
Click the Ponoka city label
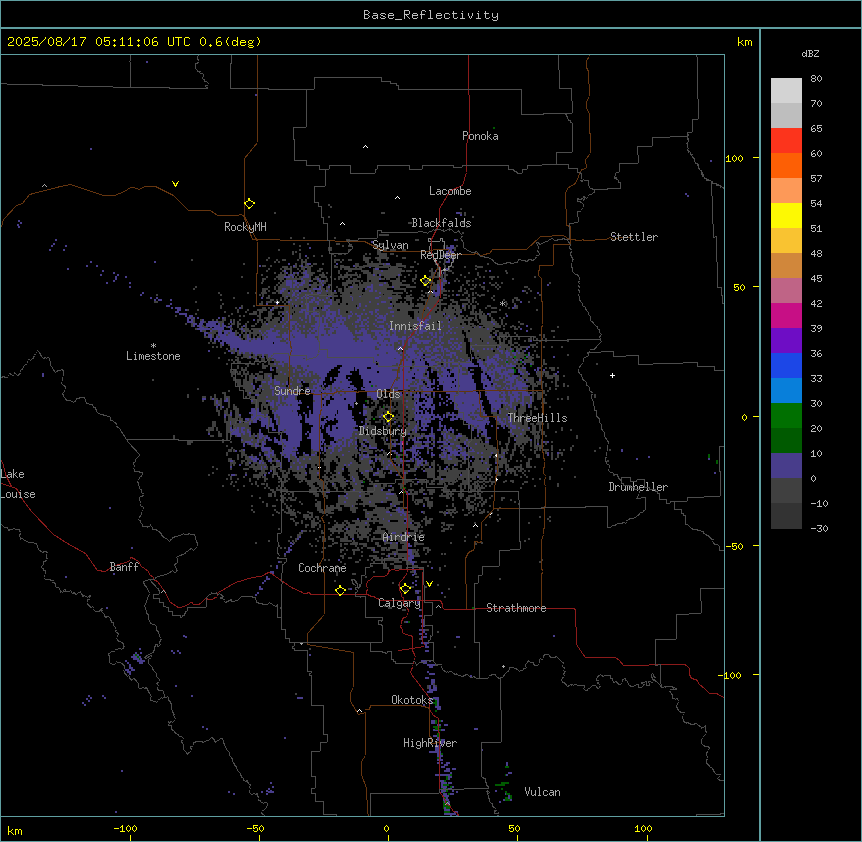480,136
